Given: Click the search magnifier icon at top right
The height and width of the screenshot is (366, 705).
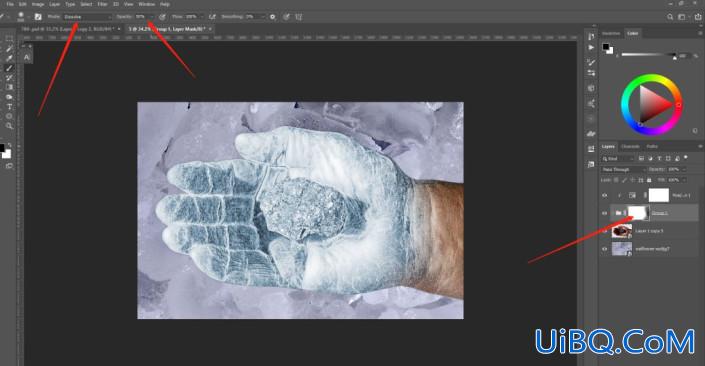Looking at the screenshot, I should click(x=670, y=17).
